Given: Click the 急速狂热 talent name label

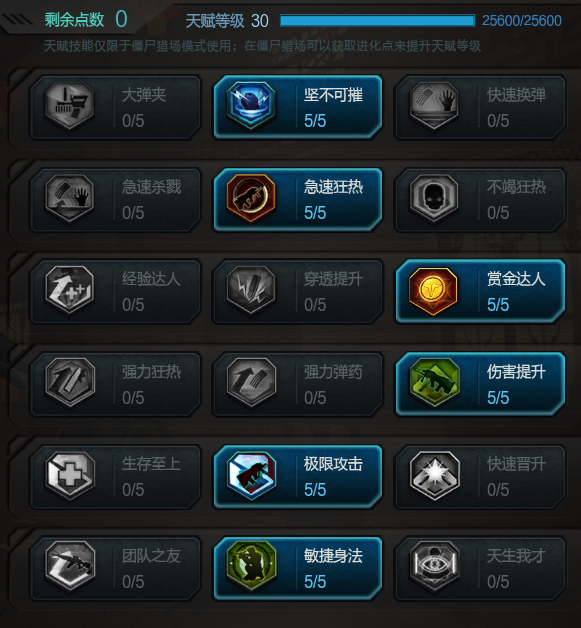Looking at the screenshot, I should tap(333, 187).
